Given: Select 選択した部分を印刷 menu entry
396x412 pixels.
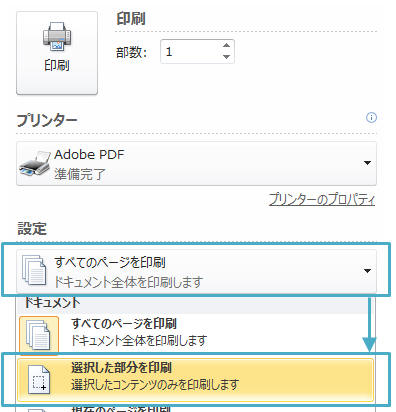Looking at the screenshot, I should (x=196, y=379).
